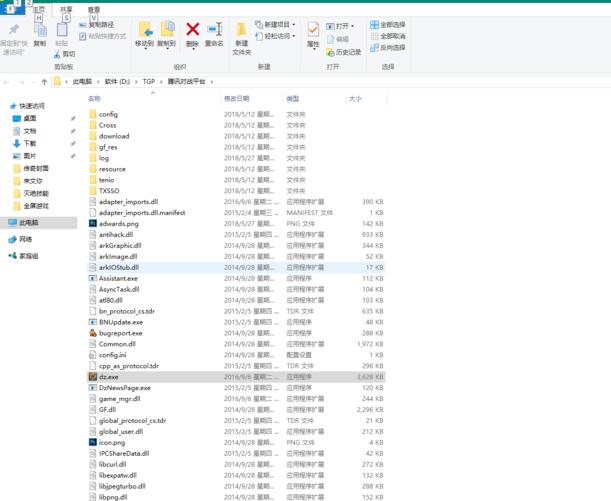This screenshot has height=501, width=611.
Task: Select 此电脑 (This PC) in navigation pane
Action: (x=30, y=222)
